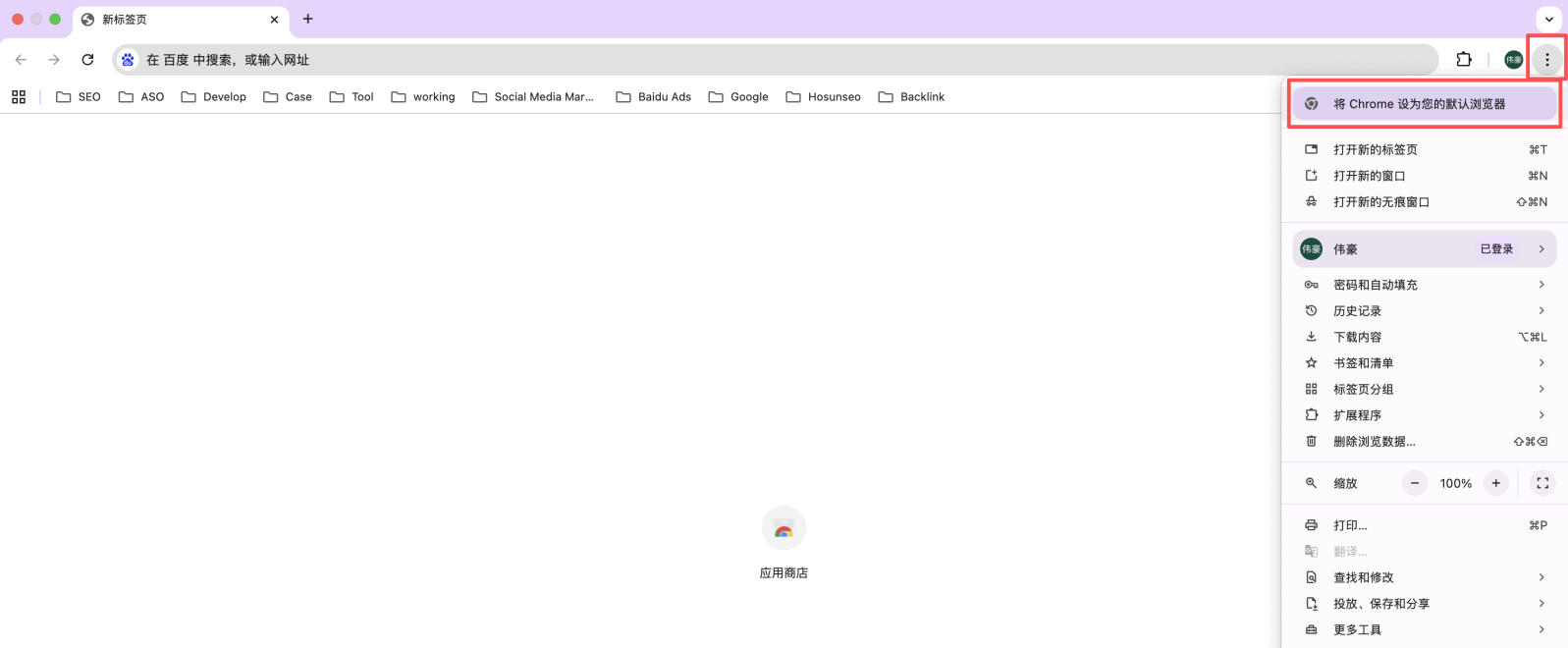Click the new tab plus icon
Viewport: 1568px width, 648px height.
(308, 19)
